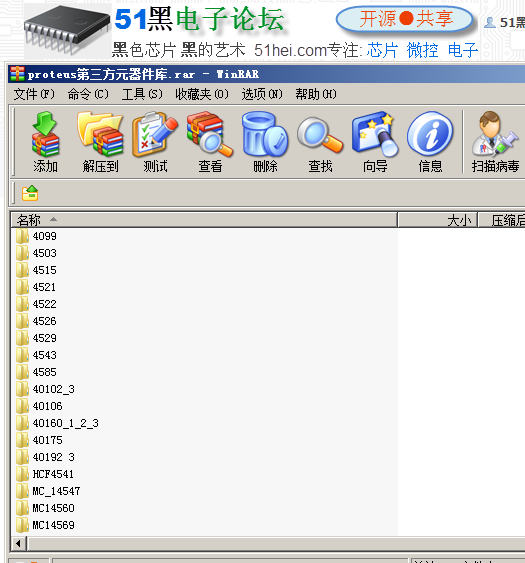The height and width of the screenshot is (563, 525).
Task: Click the scroll left arrow of horizontal scrollbar
Action: tap(18, 544)
